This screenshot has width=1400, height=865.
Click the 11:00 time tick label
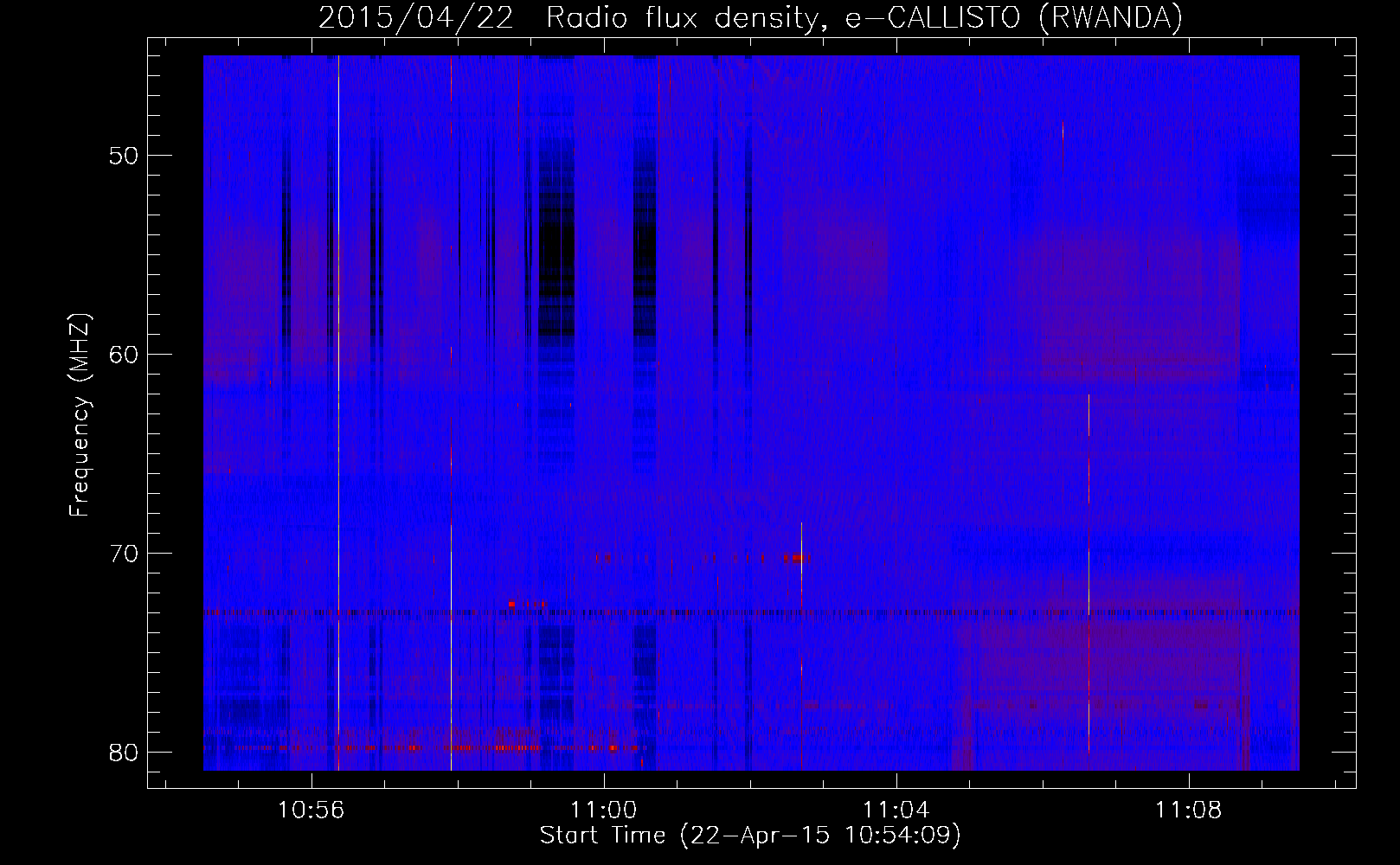(x=603, y=811)
